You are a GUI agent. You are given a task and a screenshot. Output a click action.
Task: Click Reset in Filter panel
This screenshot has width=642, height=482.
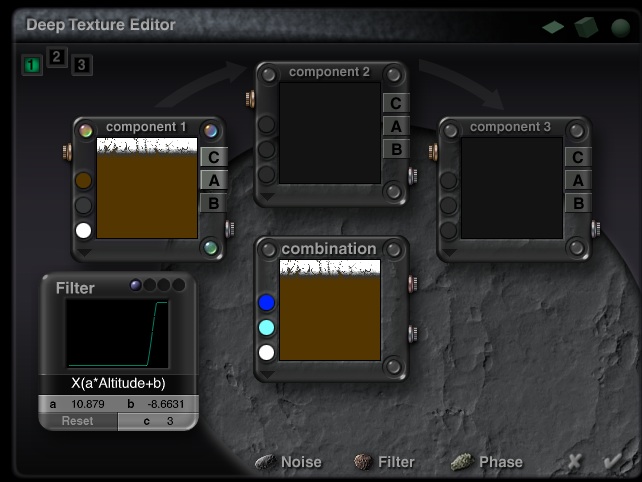pyautogui.click(x=77, y=421)
